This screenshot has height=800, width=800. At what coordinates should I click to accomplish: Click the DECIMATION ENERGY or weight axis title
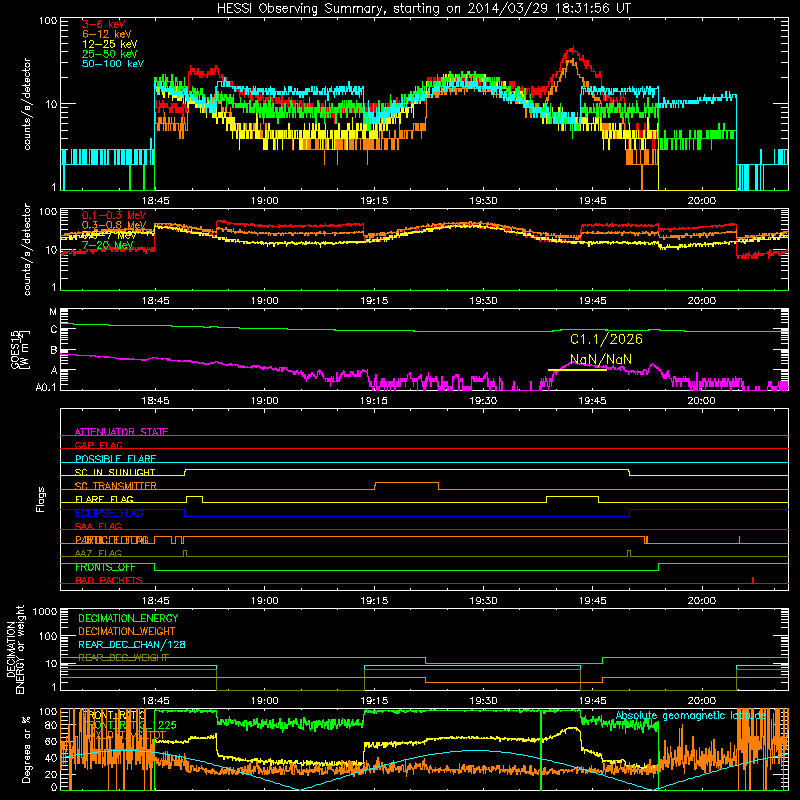pyautogui.click(x=15, y=649)
